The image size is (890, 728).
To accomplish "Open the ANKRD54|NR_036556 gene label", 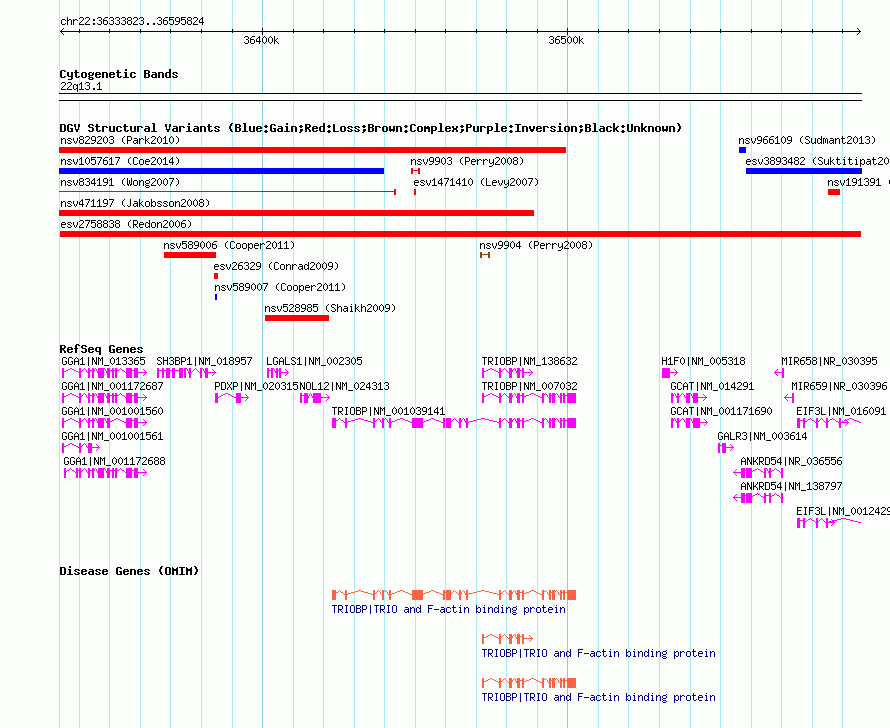I will [791, 461].
